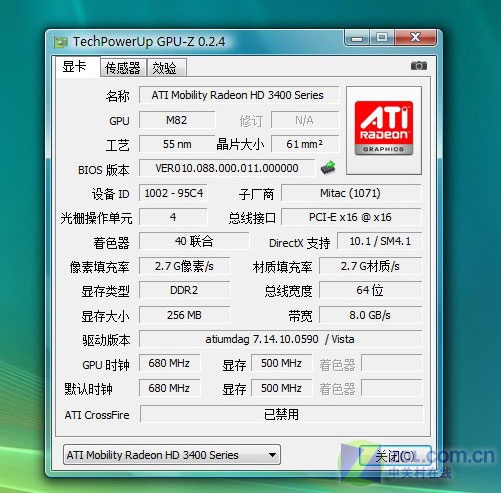The image size is (501, 493).
Task: Click the die size value 61 mm²
Action: [x=305, y=144]
